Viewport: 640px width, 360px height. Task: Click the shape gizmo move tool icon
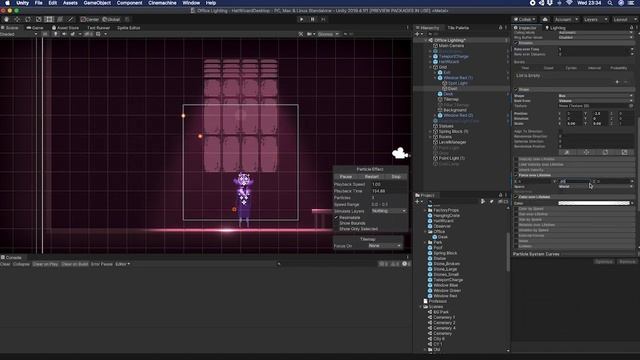[x=586, y=152]
